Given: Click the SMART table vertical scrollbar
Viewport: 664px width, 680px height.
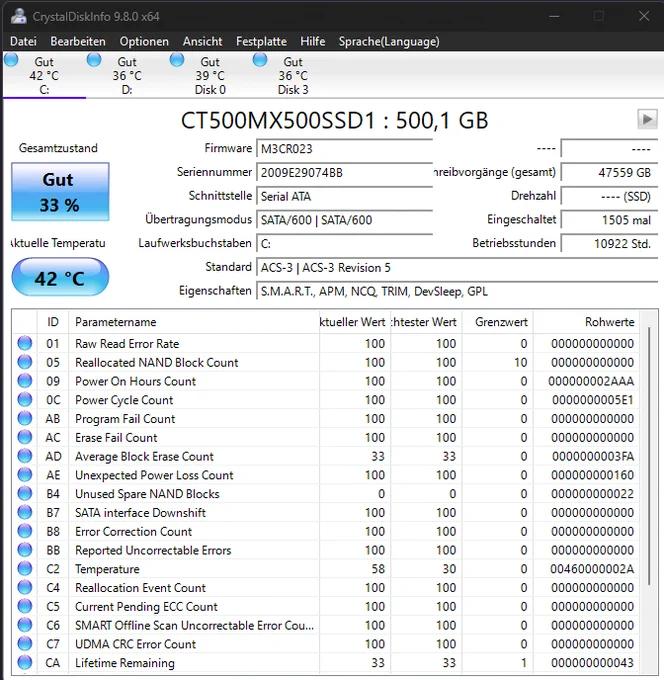Looking at the screenshot, I should tap(649, 455).
